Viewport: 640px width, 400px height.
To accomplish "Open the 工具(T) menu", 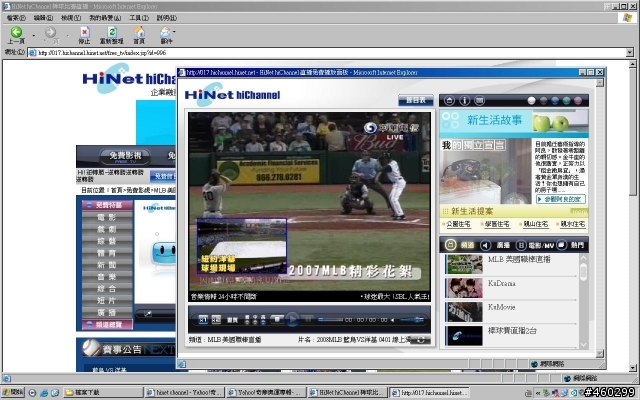I will pyautogui.click(x=139, y=18).
